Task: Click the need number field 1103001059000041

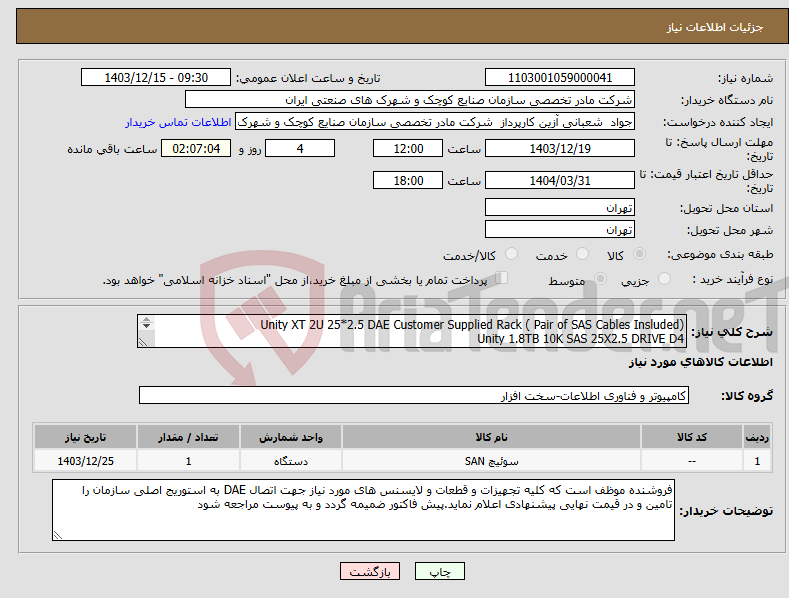Action: 560,78
